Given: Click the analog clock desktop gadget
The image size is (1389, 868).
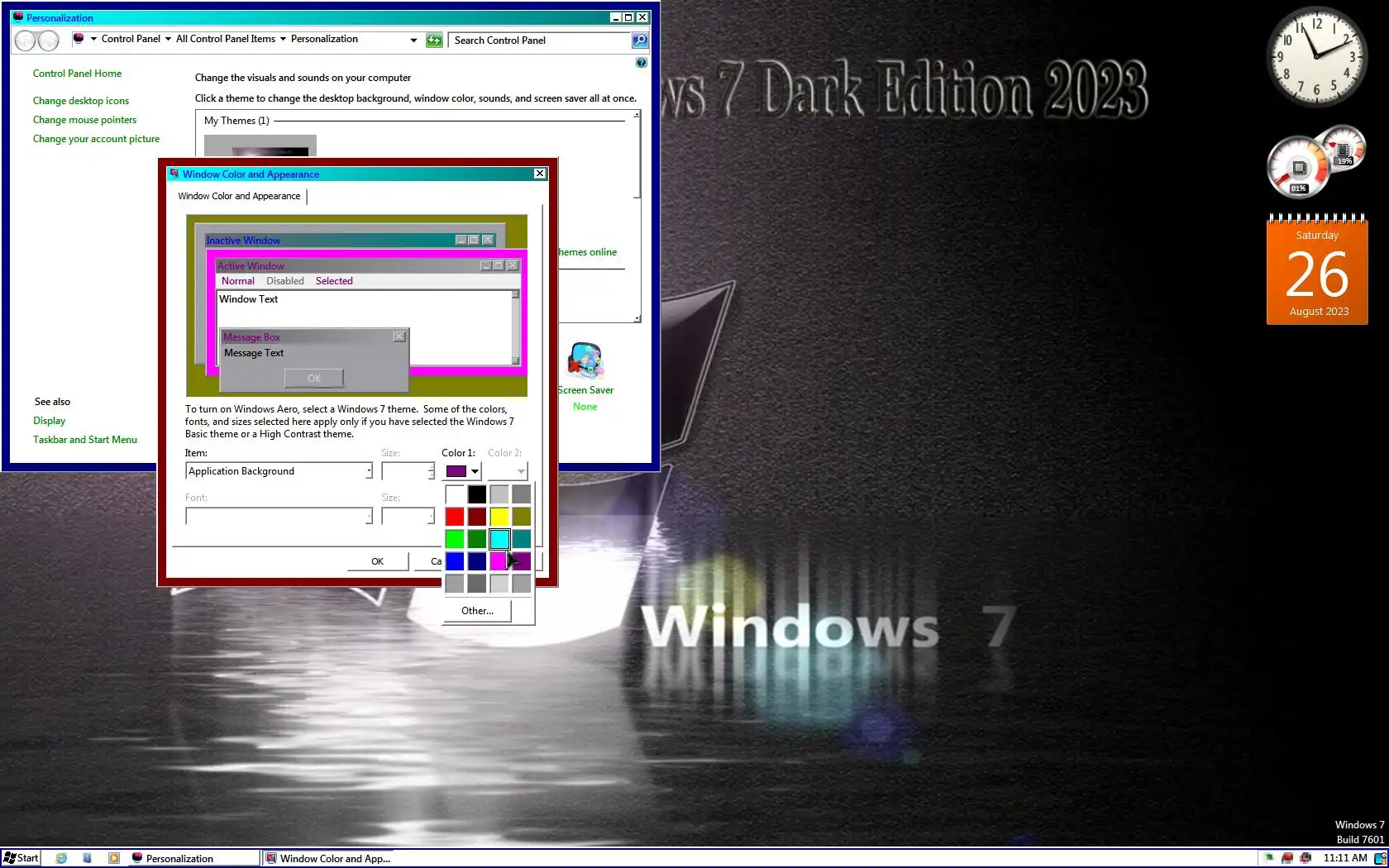Looking at the screenshot, I should click(x=1317, y=56).
